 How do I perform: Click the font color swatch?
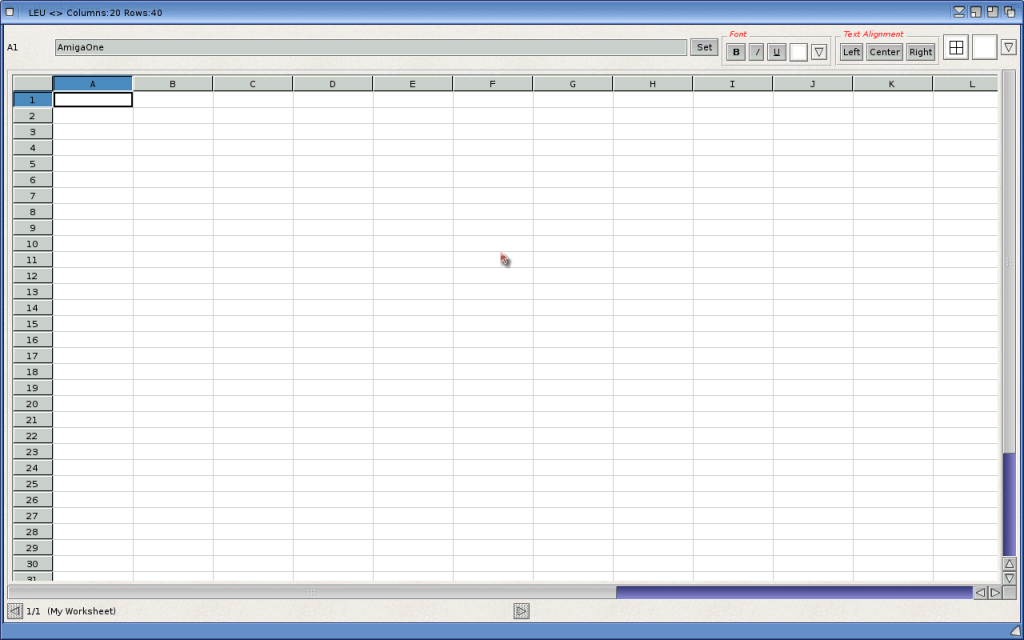point(798,52)
